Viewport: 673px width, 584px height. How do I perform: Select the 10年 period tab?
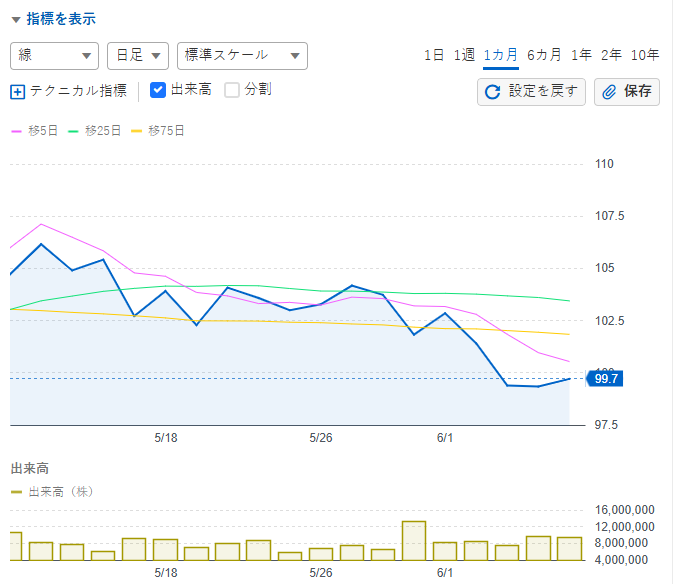point(645,55)
